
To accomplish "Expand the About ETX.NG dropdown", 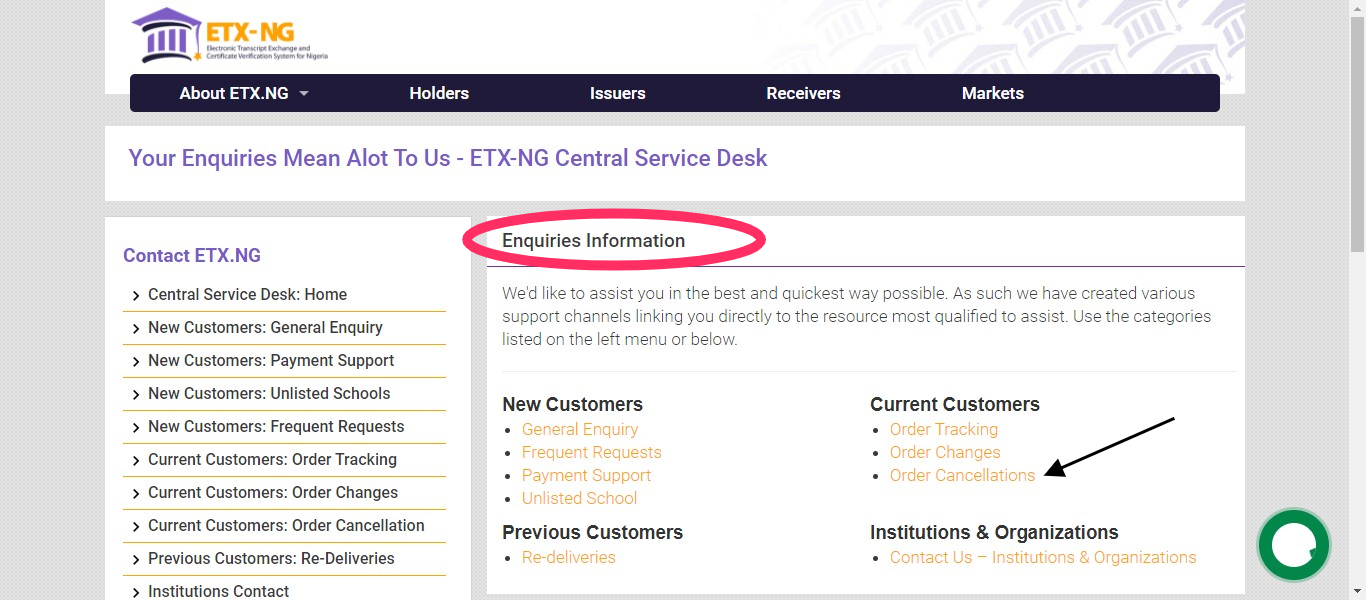I will (x=243, y=93).
